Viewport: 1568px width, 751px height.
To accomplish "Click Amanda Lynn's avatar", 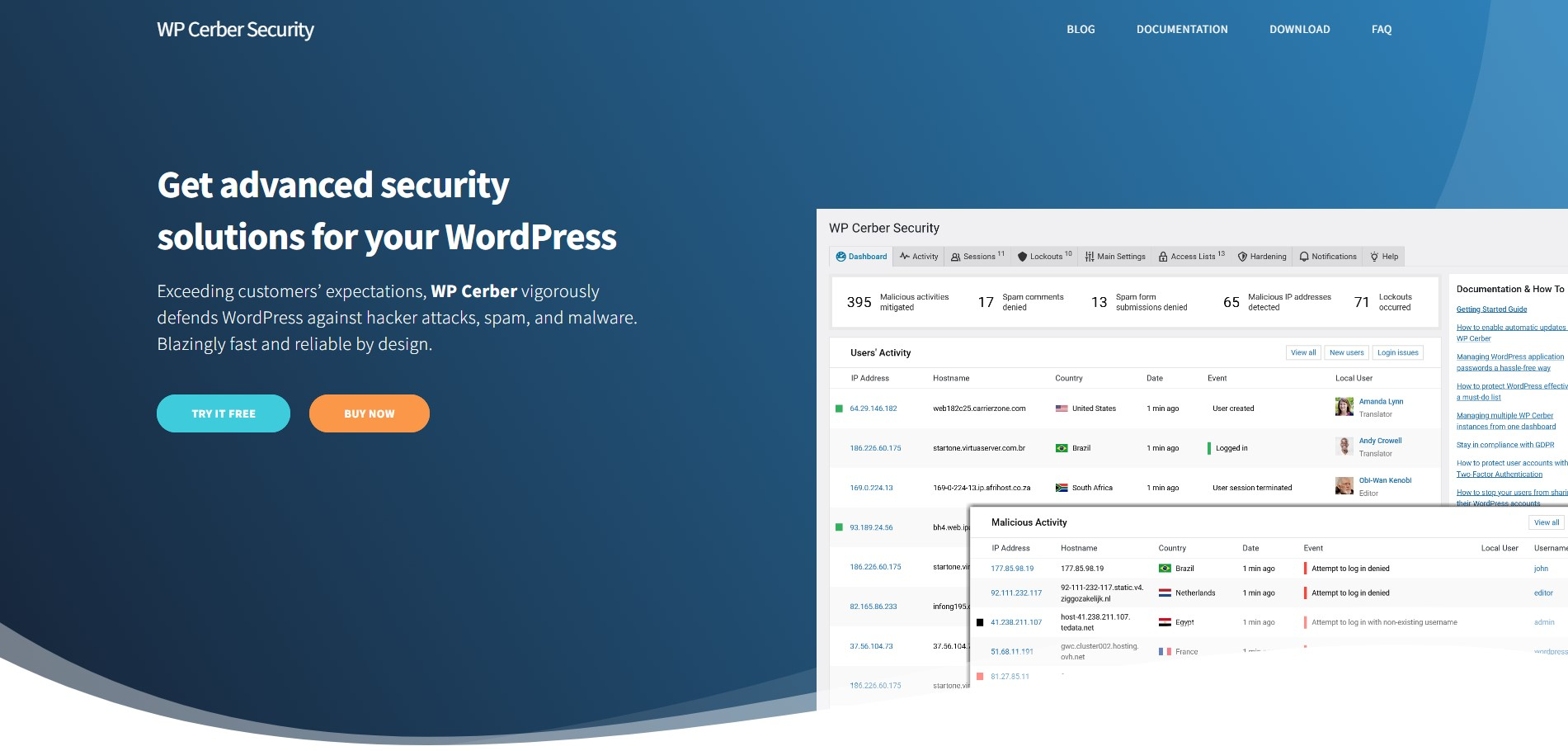I will (1344, 407).
